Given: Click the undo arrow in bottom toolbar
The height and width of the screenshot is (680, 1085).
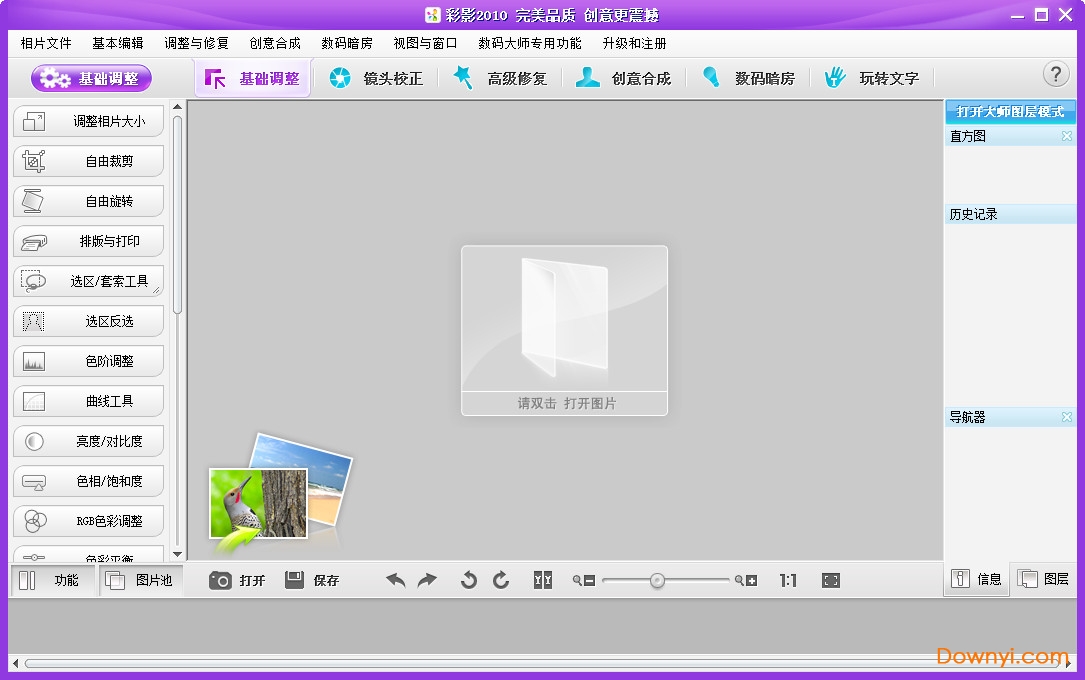Looking at the screenshot, I should tap(397, 579).
